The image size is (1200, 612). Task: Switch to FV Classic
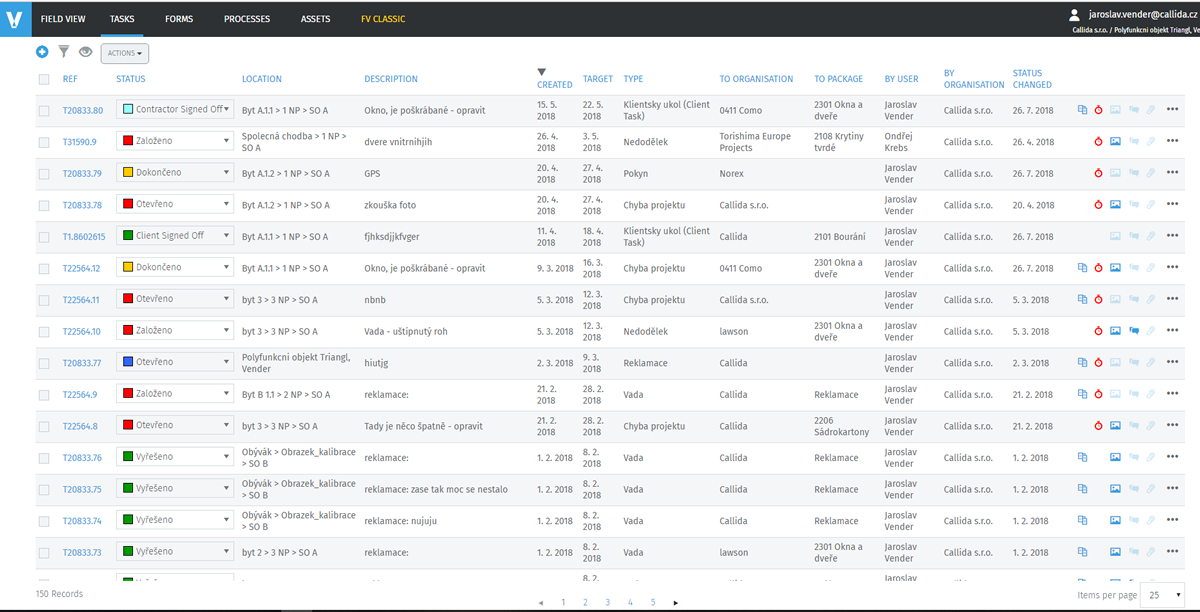383,19
